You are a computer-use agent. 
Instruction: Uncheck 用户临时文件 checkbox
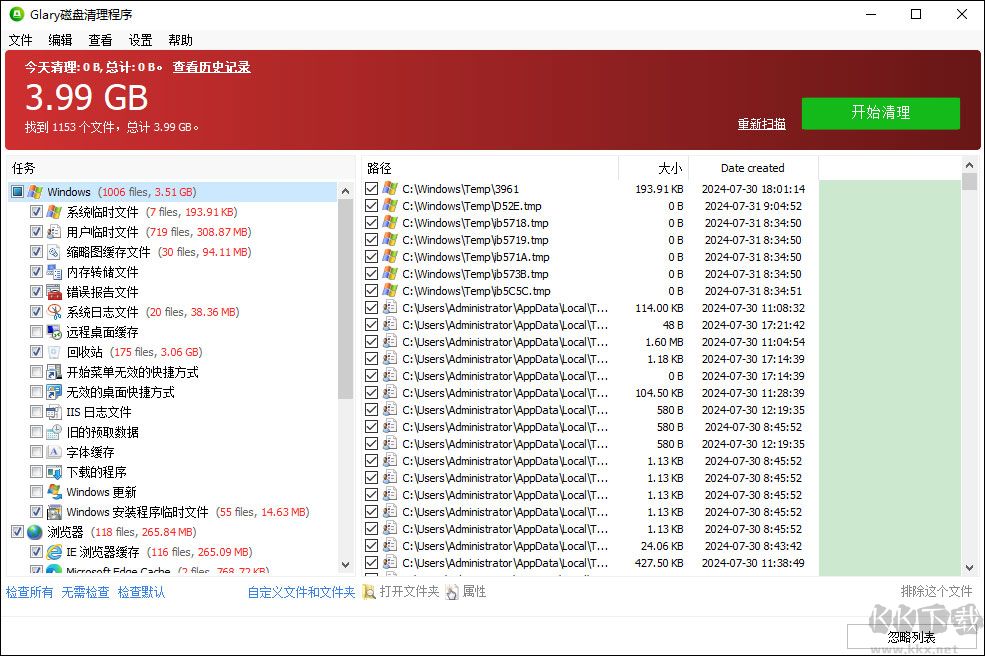pyautogui.click(x=36, y=232)
